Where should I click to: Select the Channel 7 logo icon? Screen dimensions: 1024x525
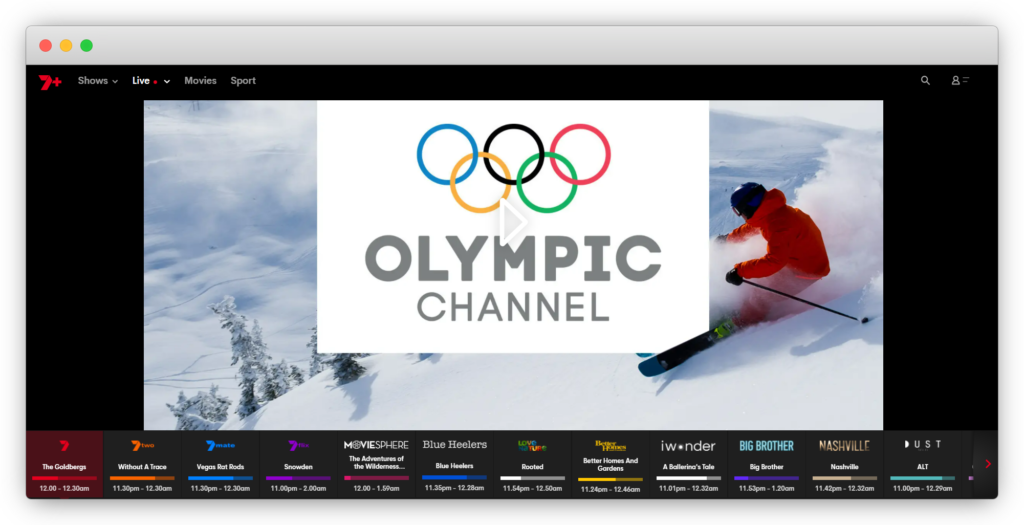[64, 445]
